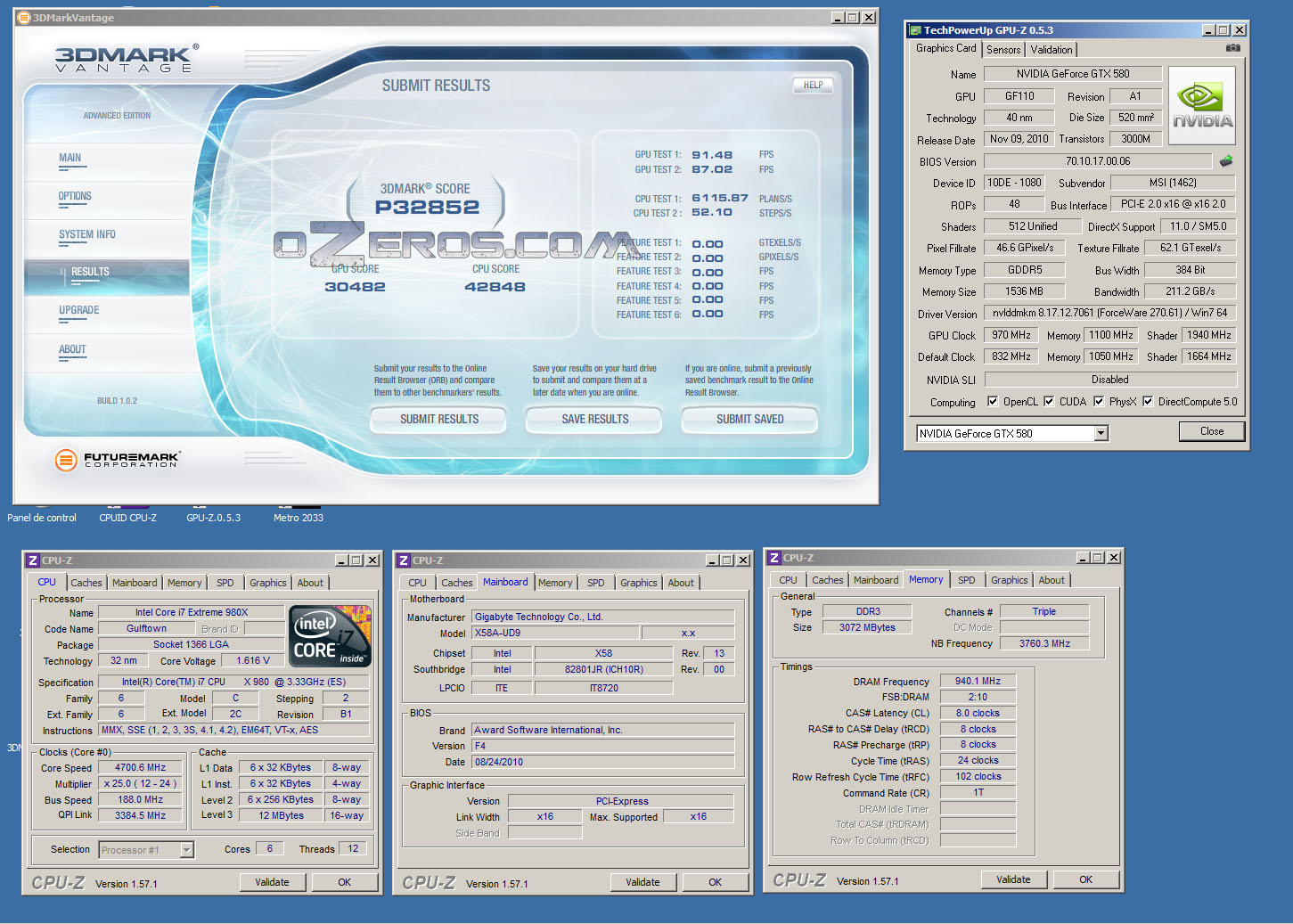Click Validate in CPU-Z processor window

coord(272,882)
